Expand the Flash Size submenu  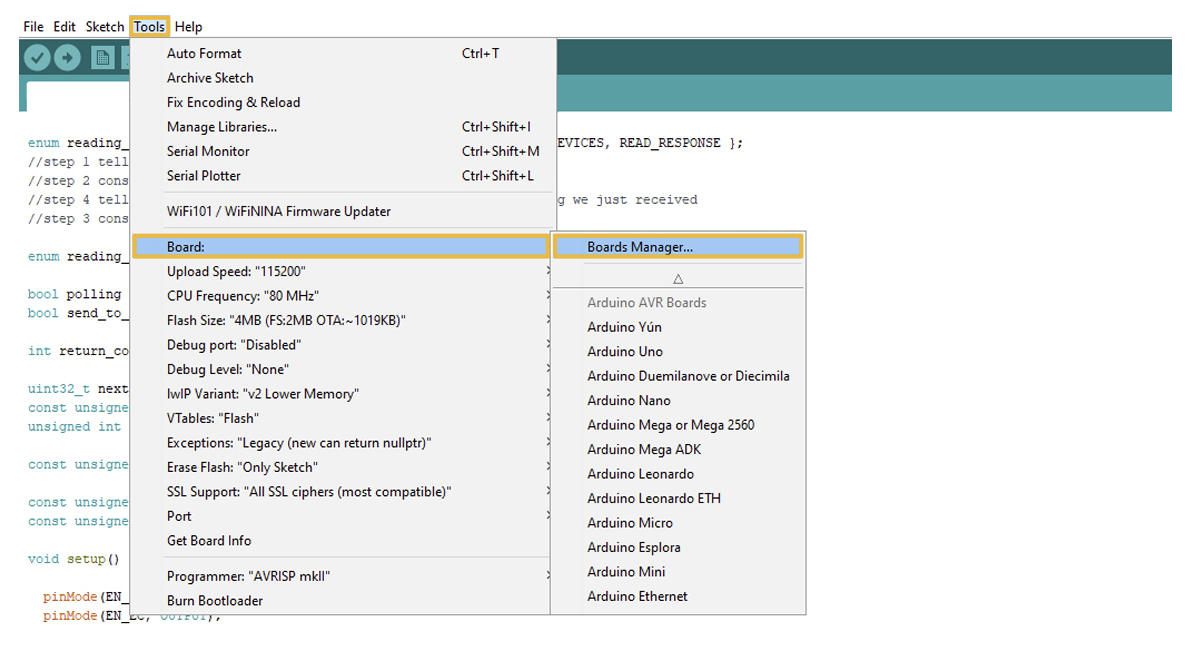click(x=343, y=321)
